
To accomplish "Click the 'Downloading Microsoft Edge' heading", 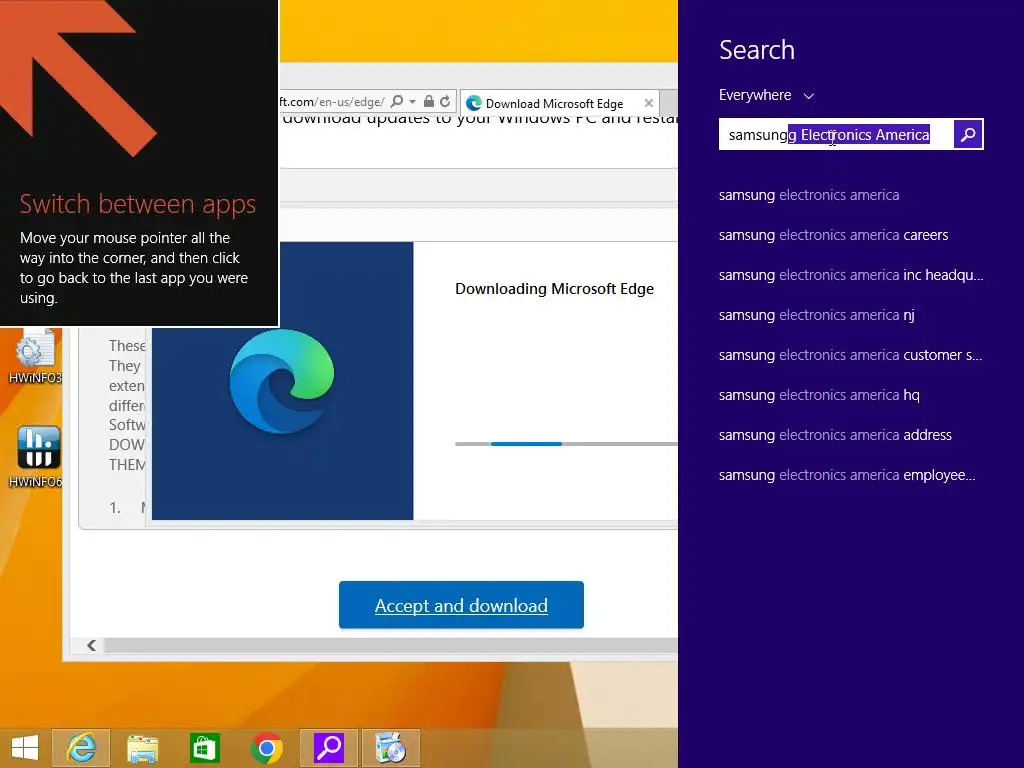I will click(x=554, y=289).
